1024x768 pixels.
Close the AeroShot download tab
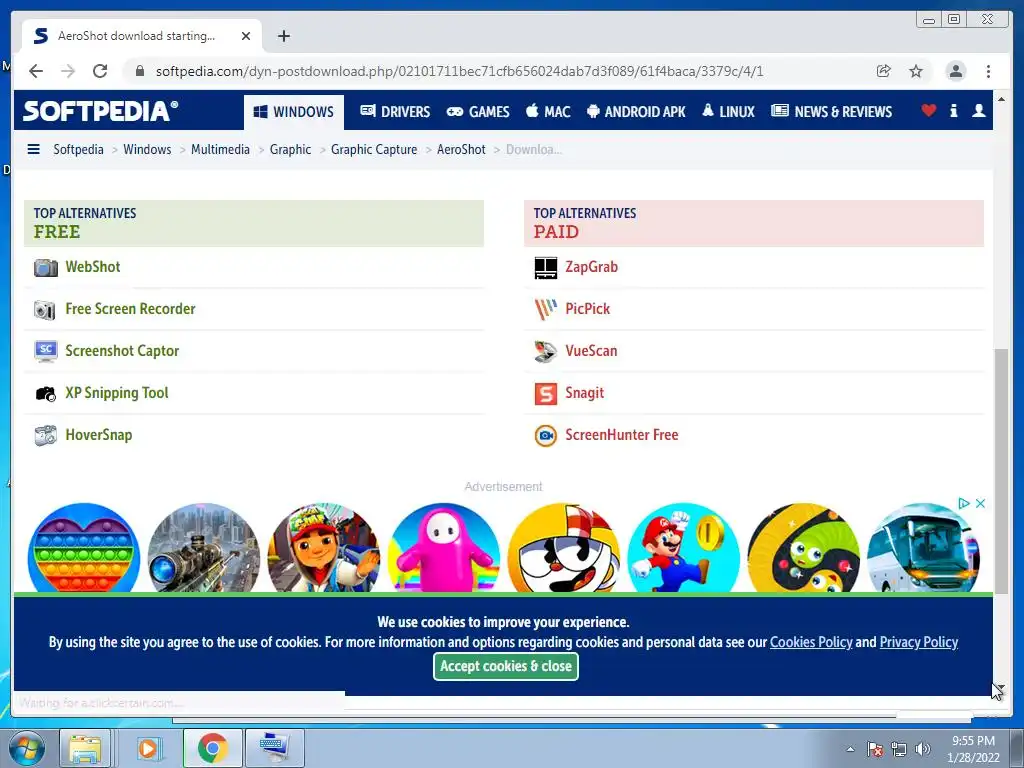[x=246, y=36]
